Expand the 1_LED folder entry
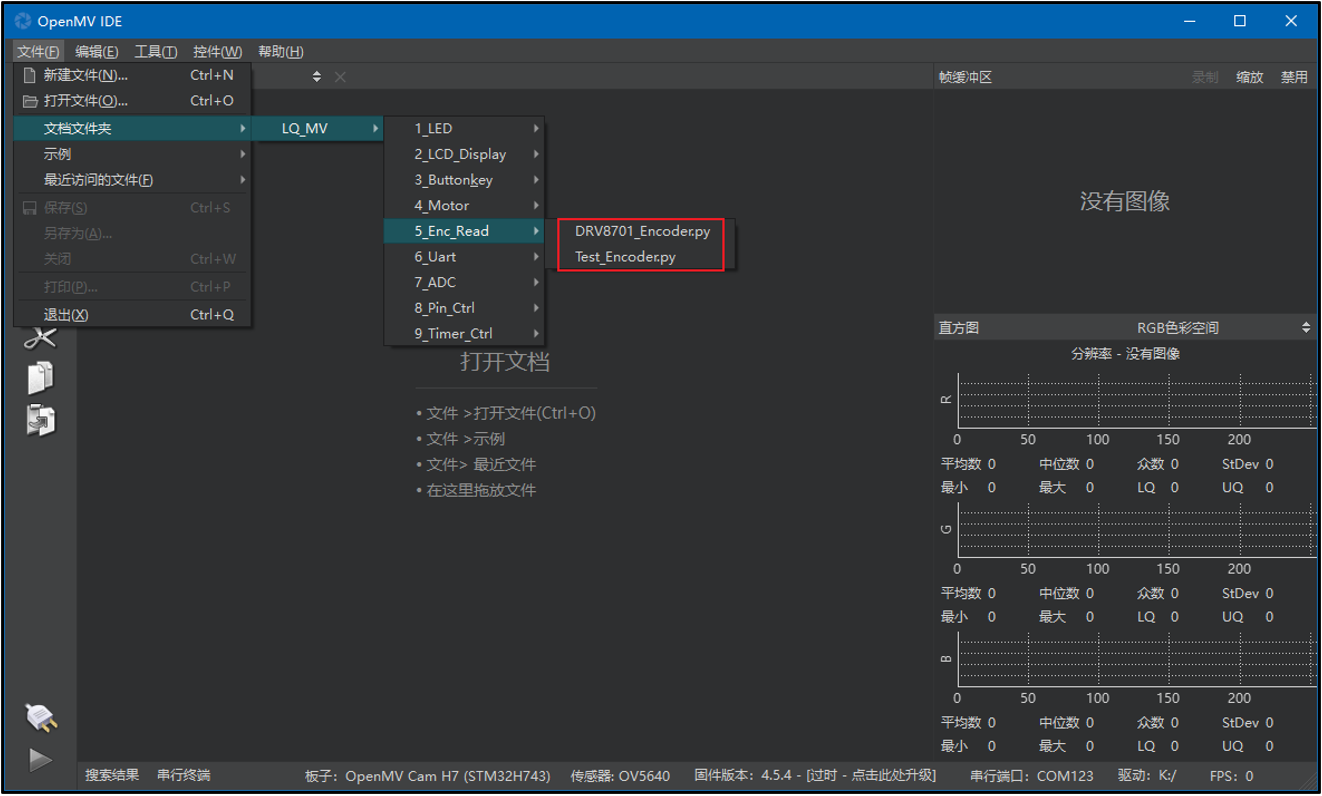The image size is (1322, 796). point(465,128)
